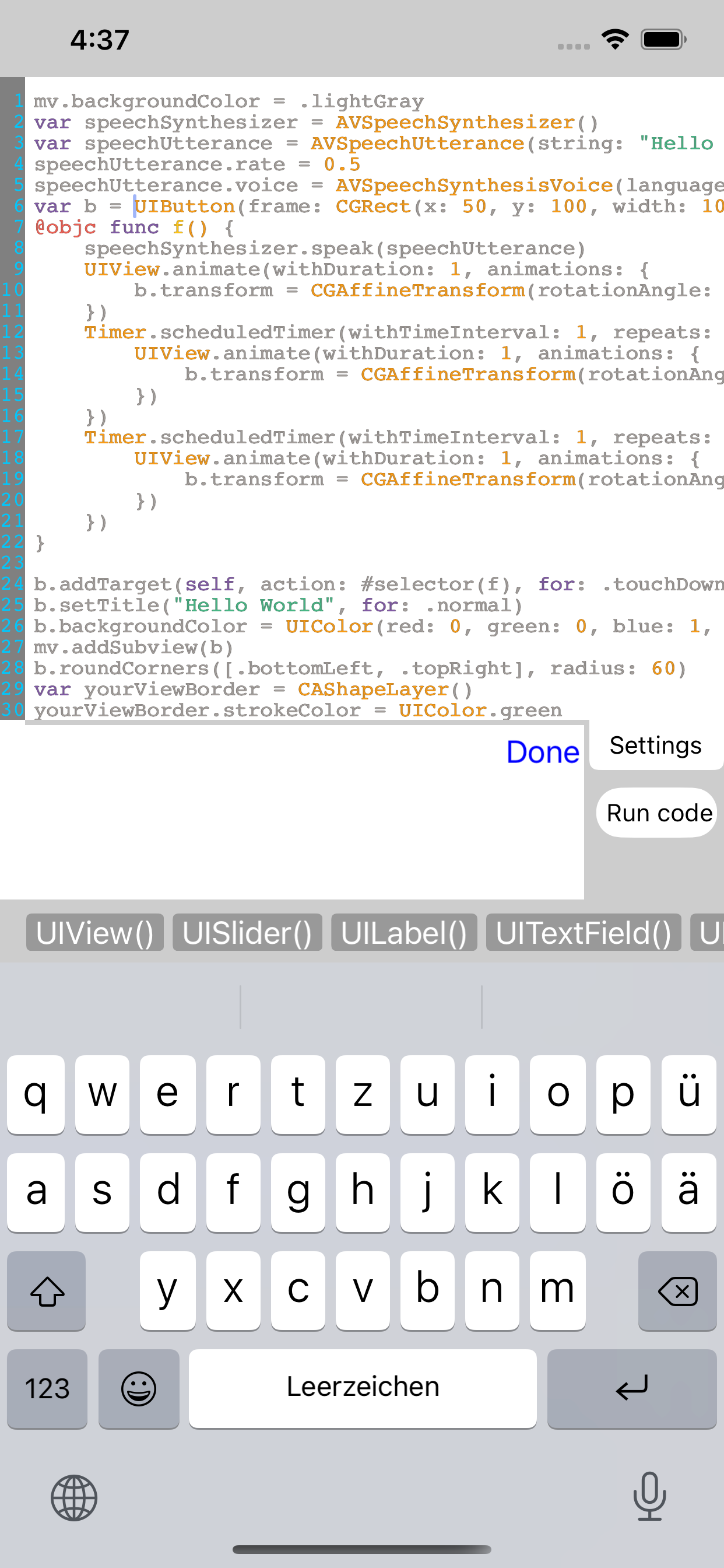724x1568 pixels.
Task: Tap the u key
Action: point(427,1094)
